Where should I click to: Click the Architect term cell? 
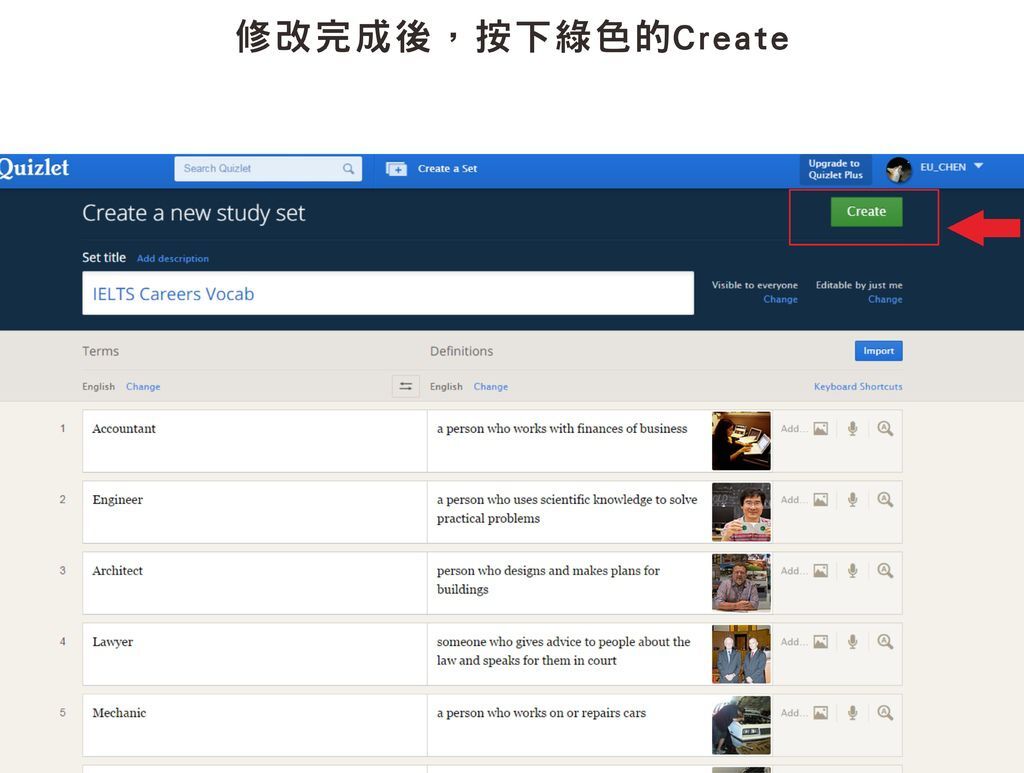pos(255,583)
